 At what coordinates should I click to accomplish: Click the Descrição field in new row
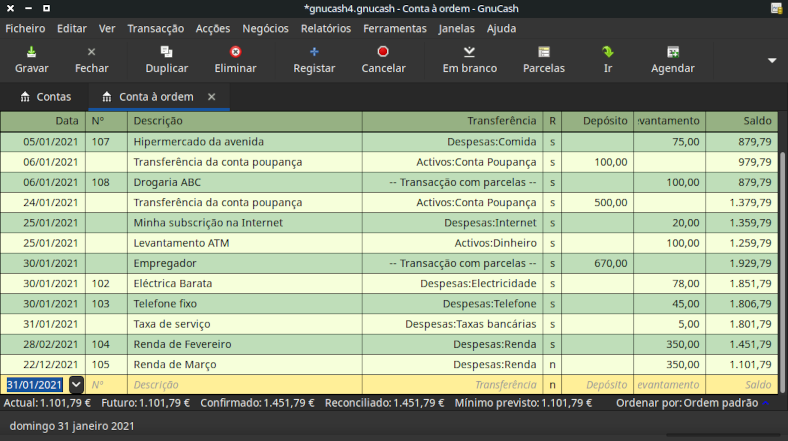click(x=245, y=385)
